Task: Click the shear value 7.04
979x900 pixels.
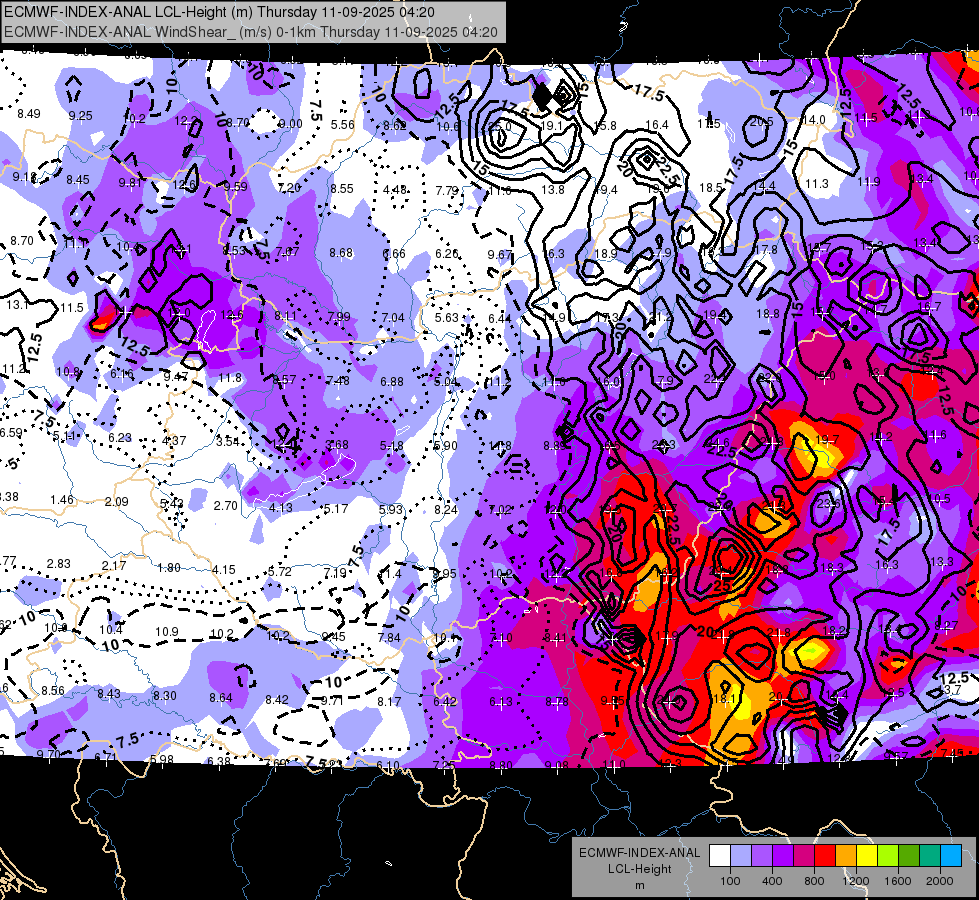Action: click(x=393, y=318)
